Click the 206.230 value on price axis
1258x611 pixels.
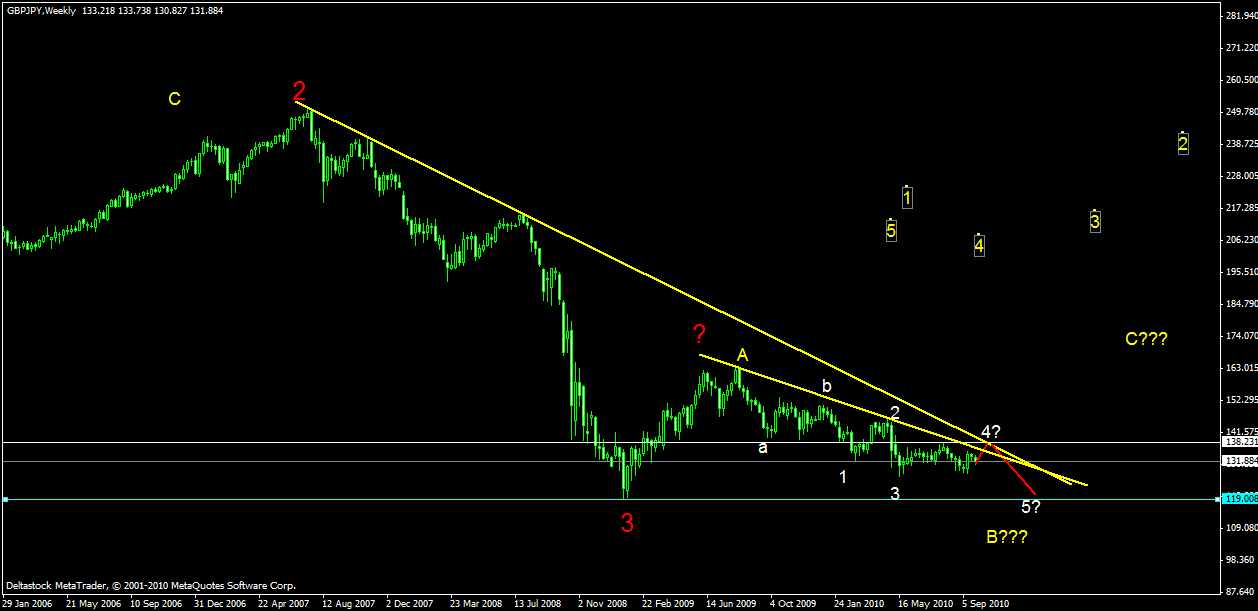tap(1240, 239)
